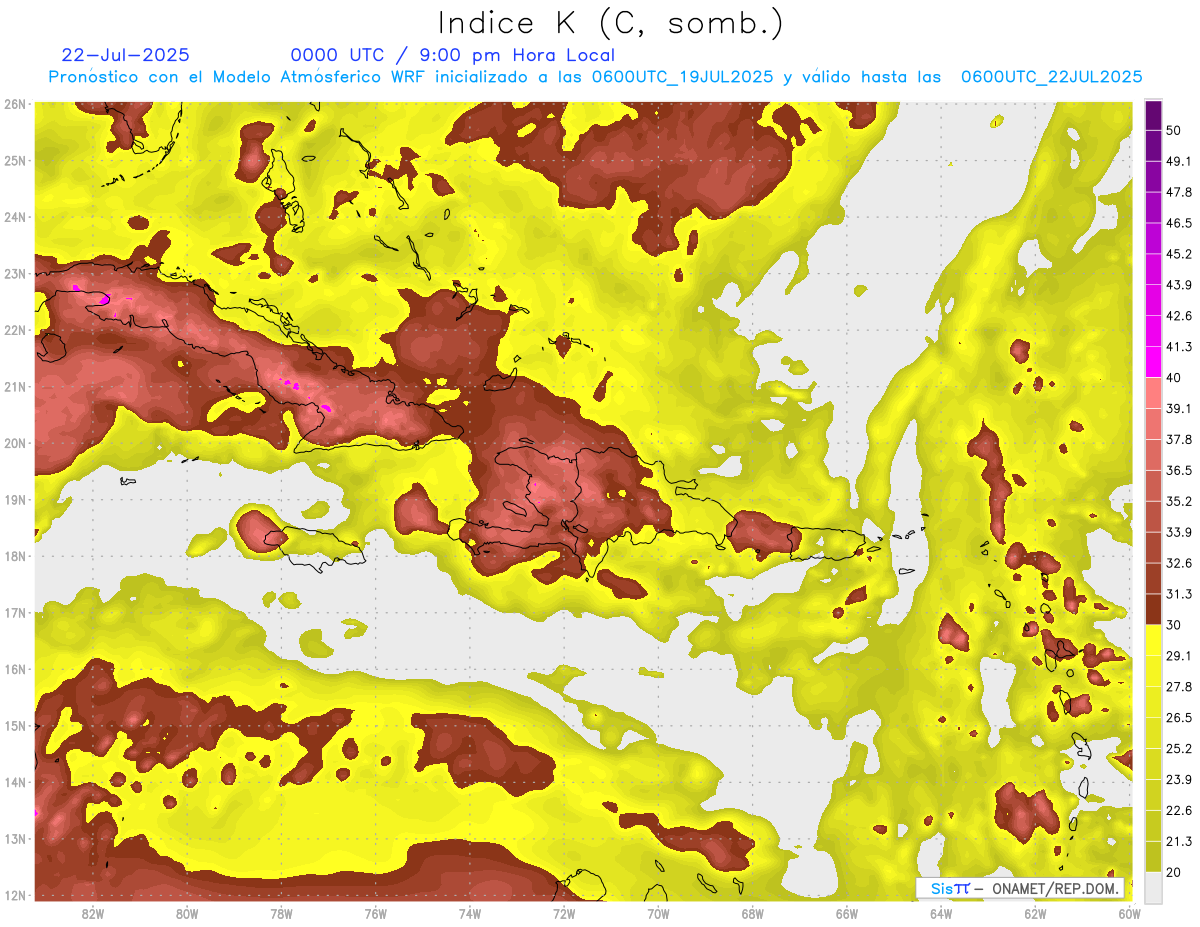The height and width of the screenshot is (927, 1200).
Task: Click the "41.3" color bar label
Action: 1178,347
